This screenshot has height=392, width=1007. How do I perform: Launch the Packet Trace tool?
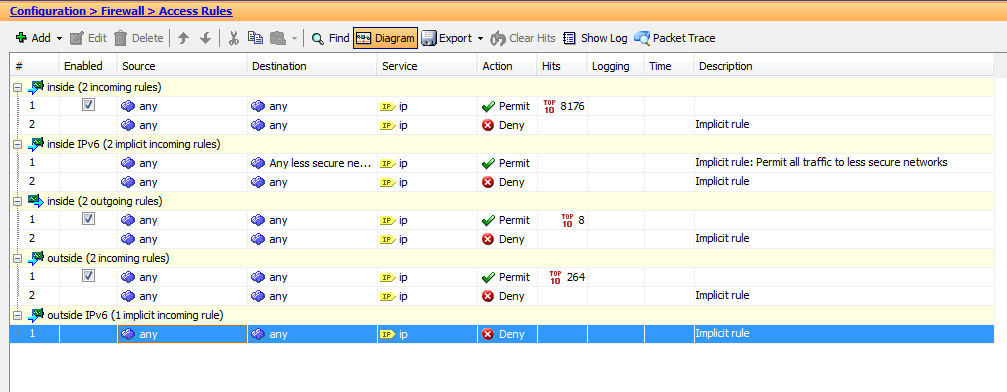pyautogui.click(x=674, y=39)
